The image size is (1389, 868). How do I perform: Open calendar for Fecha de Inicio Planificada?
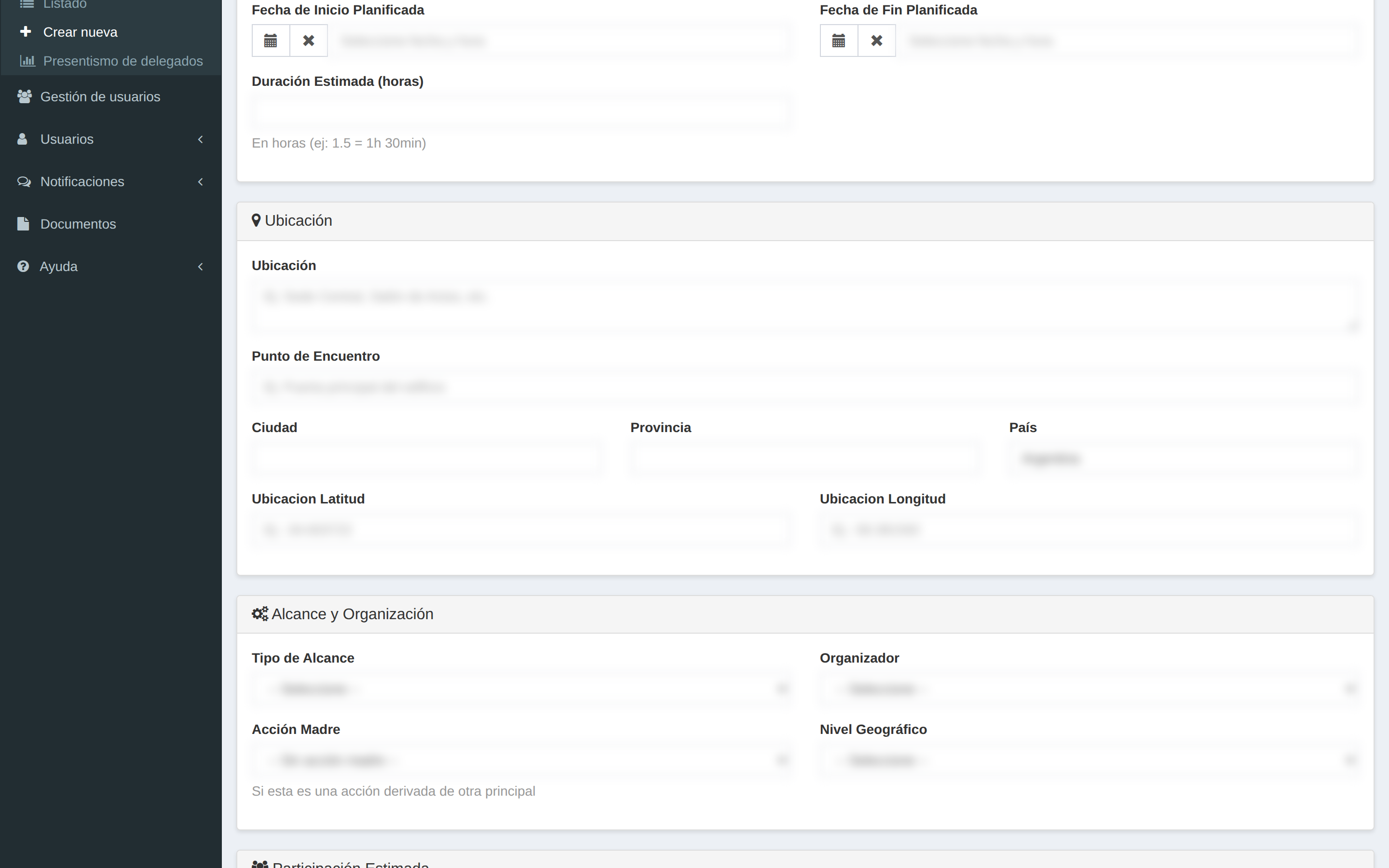pyautogui.click(x=271, y=41)
